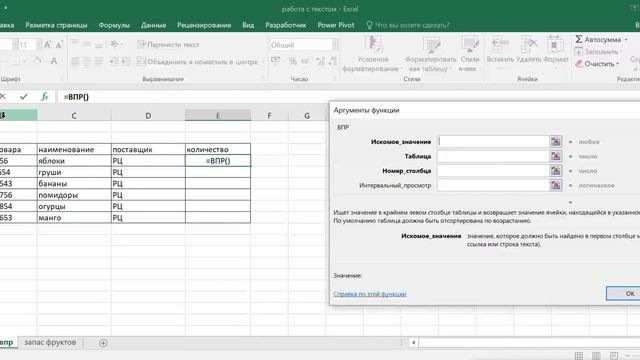Click the increase indent icon

point(126,62)
